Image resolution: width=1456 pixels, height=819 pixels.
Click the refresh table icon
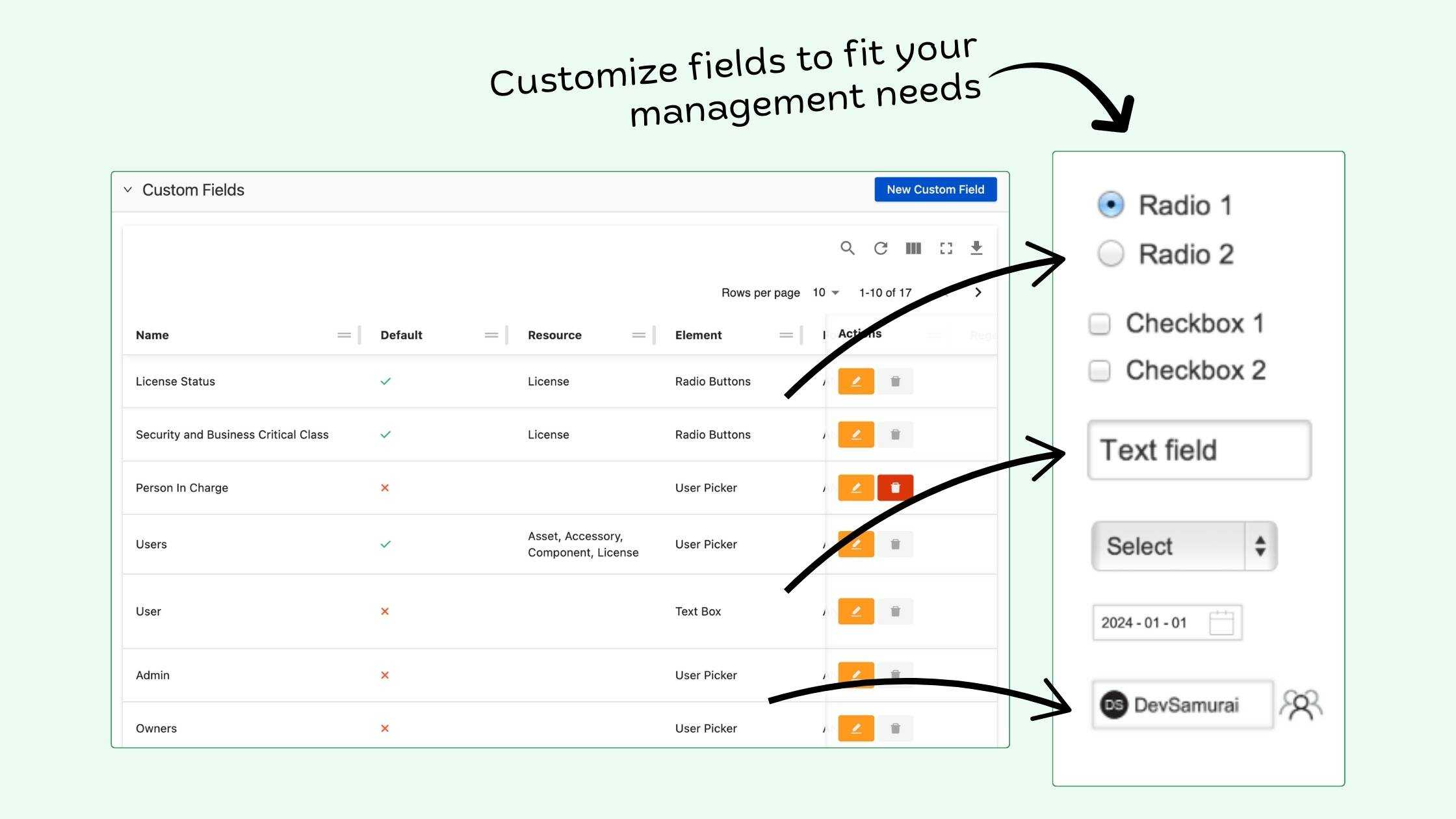click(880, 248)
